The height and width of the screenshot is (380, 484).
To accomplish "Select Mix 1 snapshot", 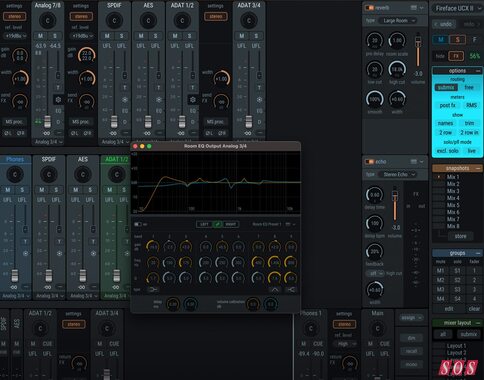I will (x=453, y=177).
